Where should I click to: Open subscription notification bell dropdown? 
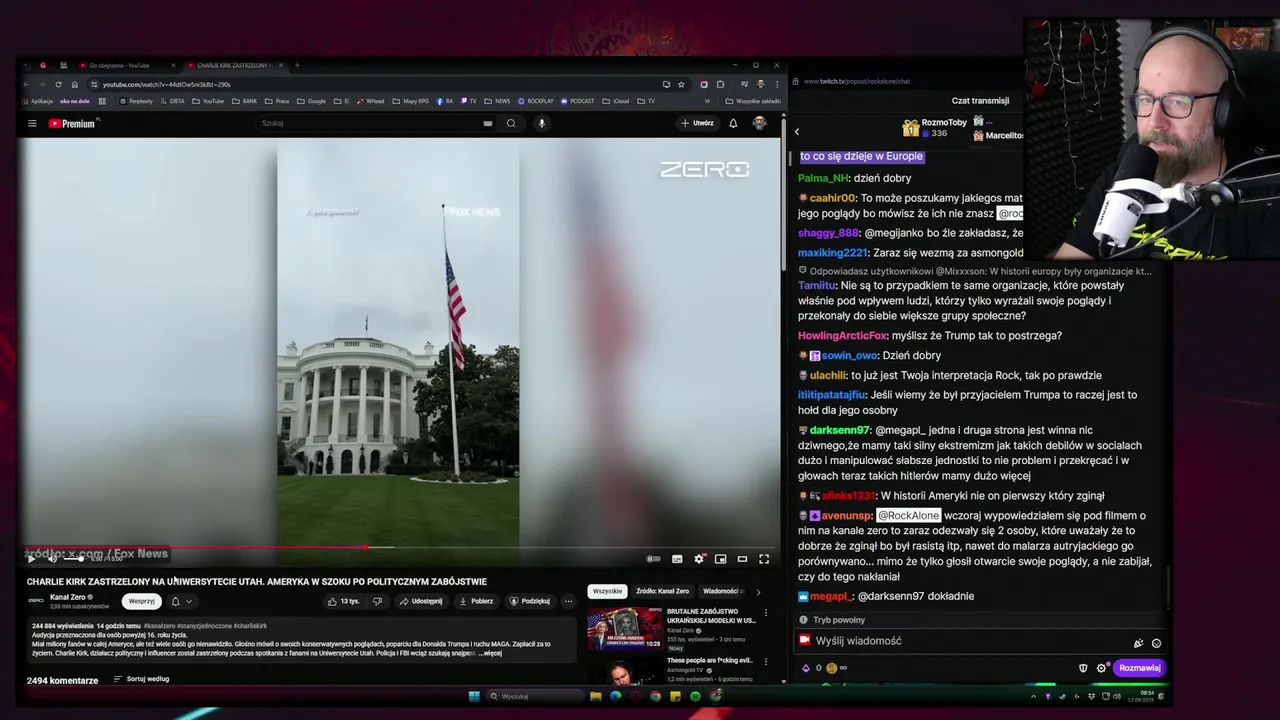click(181, 601)
